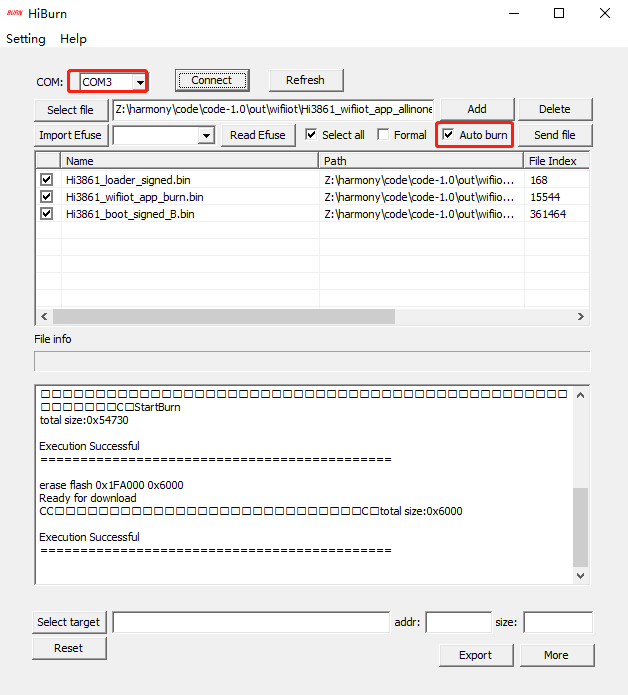The image size is (628, 695).
Task: Uncheck the Hi3861_wifiiot_app_burn.bin row checkbox
Action: pos(47,196)
